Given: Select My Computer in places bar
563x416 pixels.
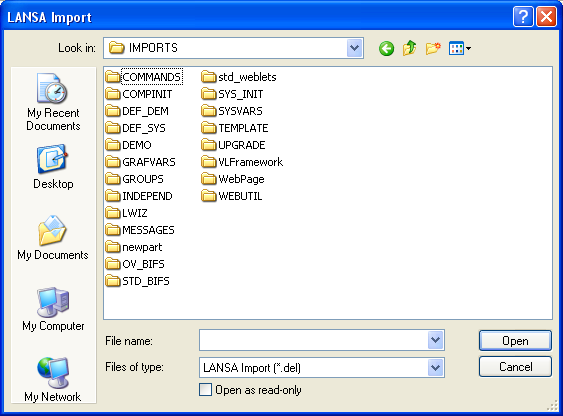Looking at the screenshot, I should (x=53, y=309).
